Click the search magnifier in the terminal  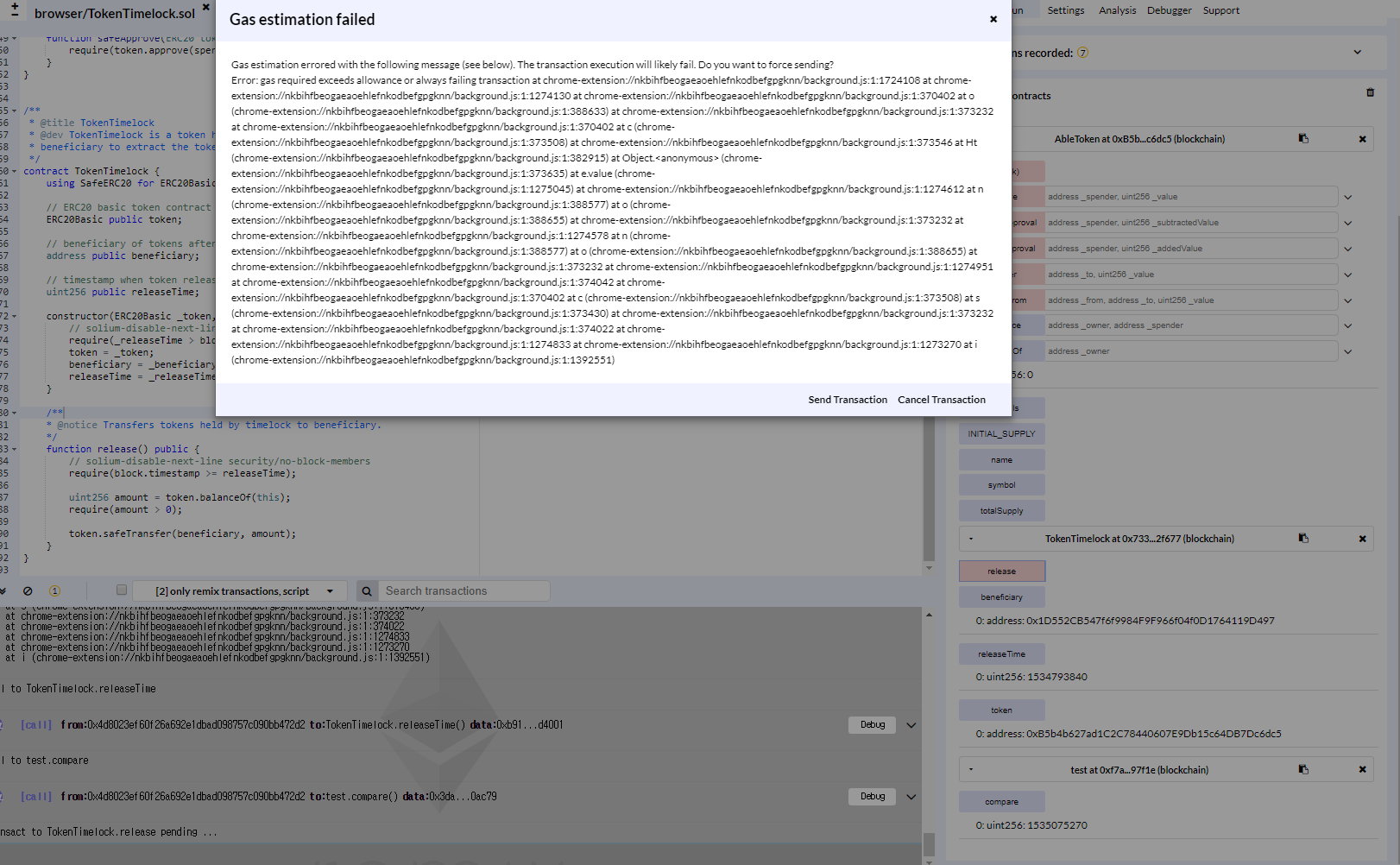[x=367, y=590]
